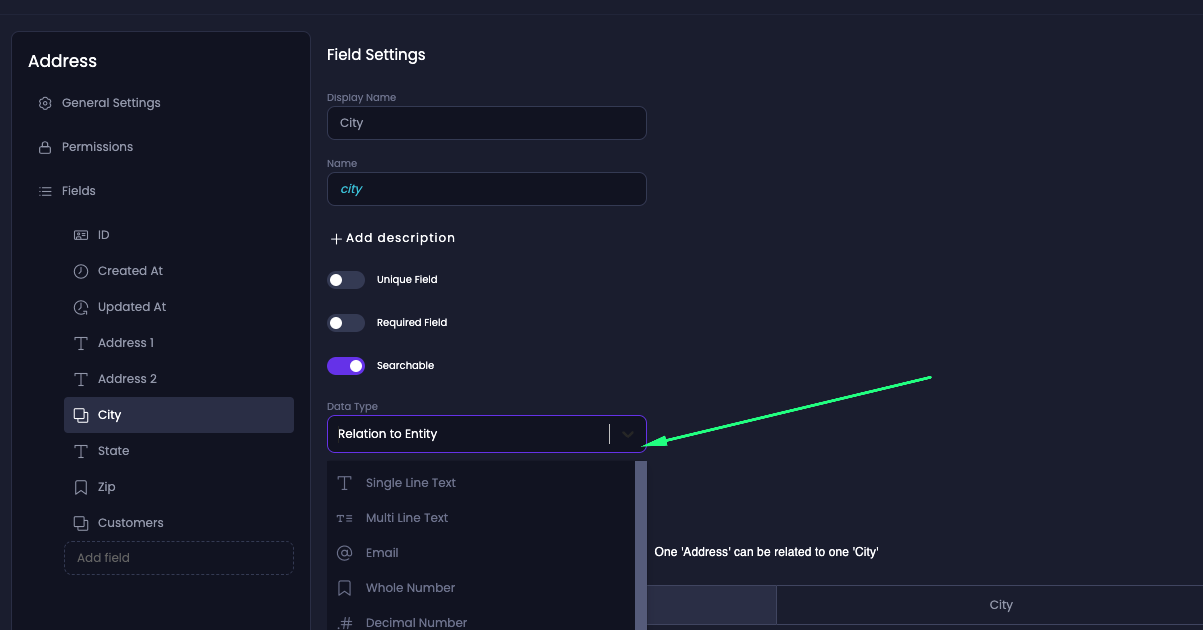
Task: Click the Multi Line Text option icon
Action: (345, 518)
